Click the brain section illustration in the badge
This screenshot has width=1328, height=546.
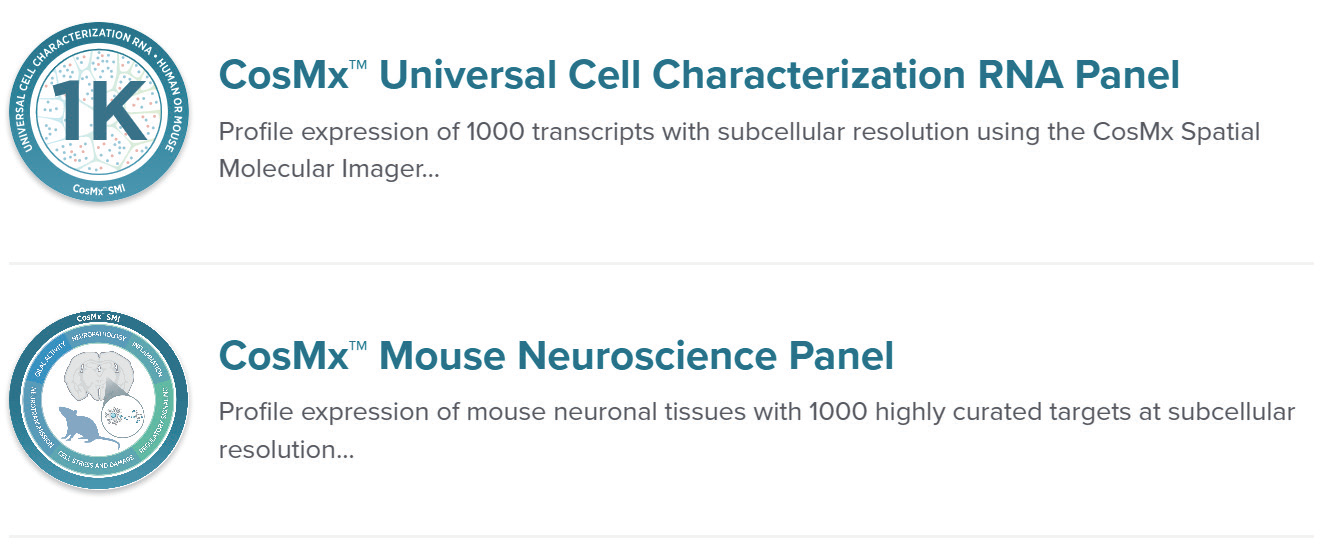coord(100,377)
